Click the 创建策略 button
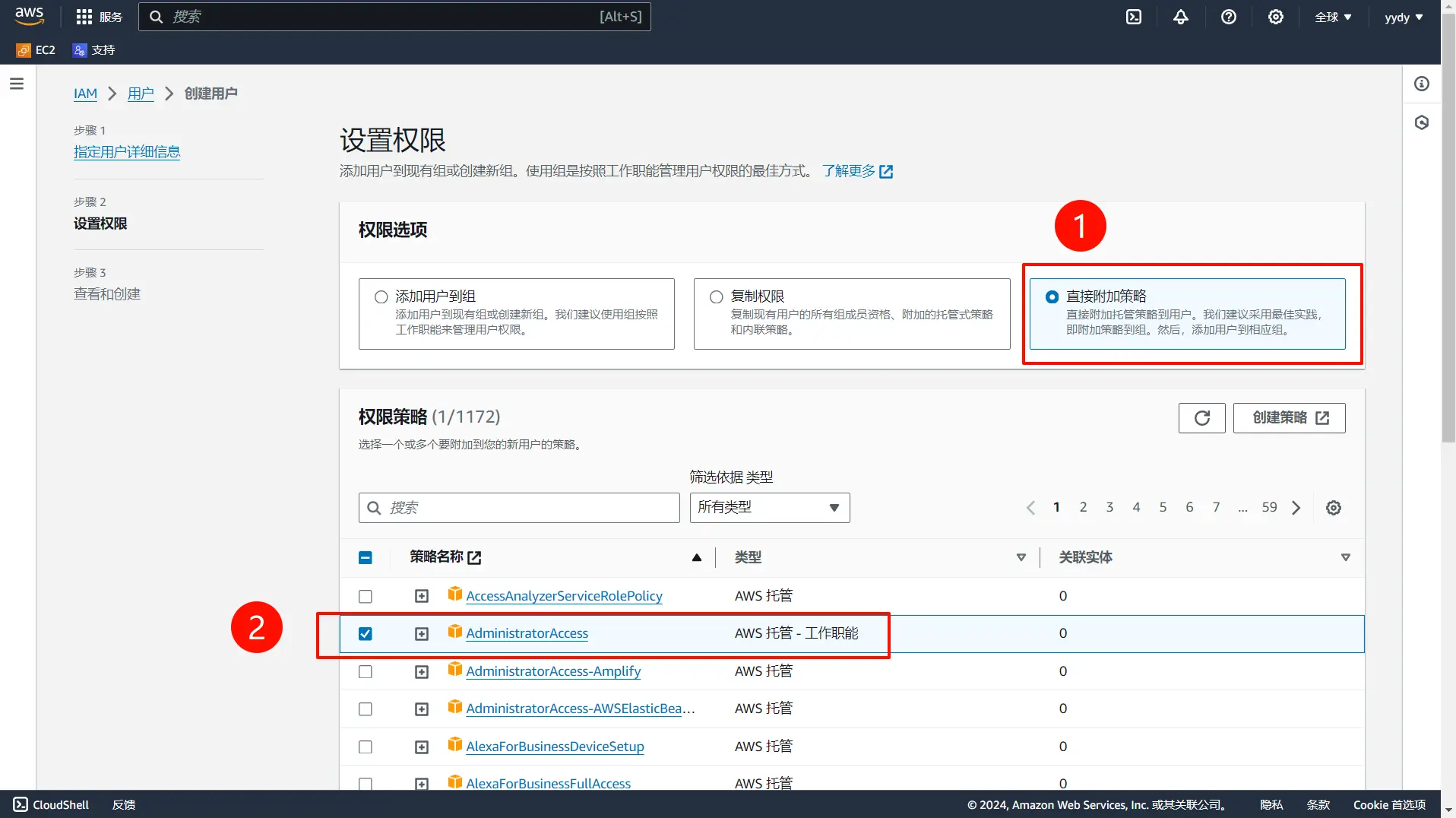This screenshot has width=1456, height=818. [1289, 418]
